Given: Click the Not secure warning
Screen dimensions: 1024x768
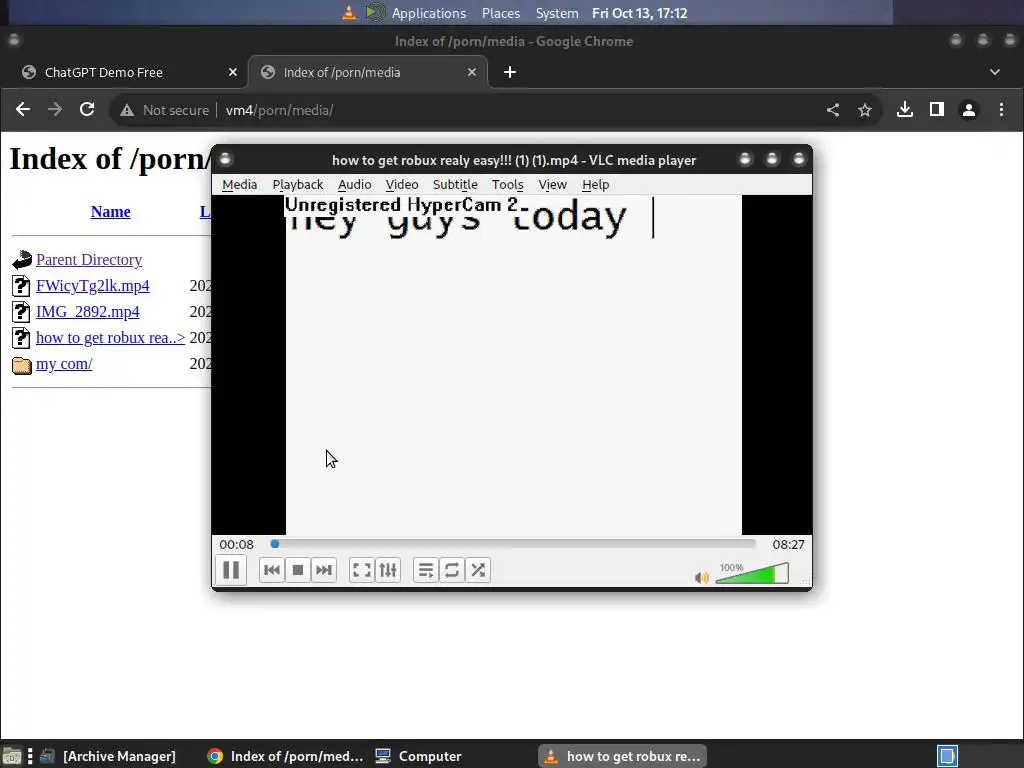Looking at the screenshot, I should coord(165,110).
